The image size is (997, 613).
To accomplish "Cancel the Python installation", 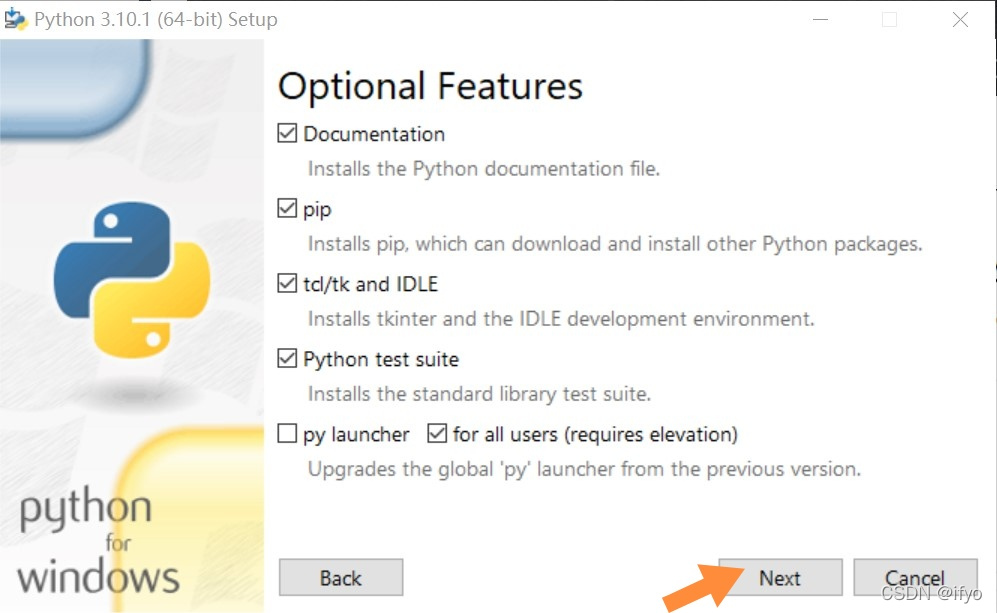I will click(916, 577).
